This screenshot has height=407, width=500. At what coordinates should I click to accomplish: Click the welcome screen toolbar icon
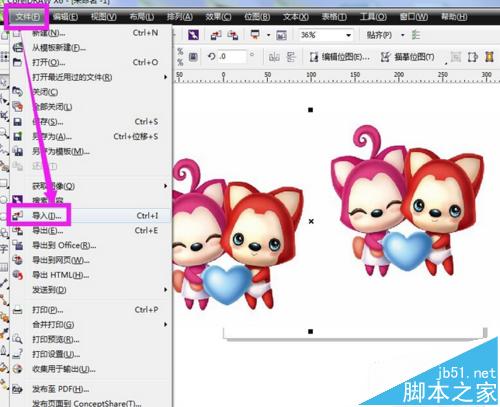click(281, 35)
